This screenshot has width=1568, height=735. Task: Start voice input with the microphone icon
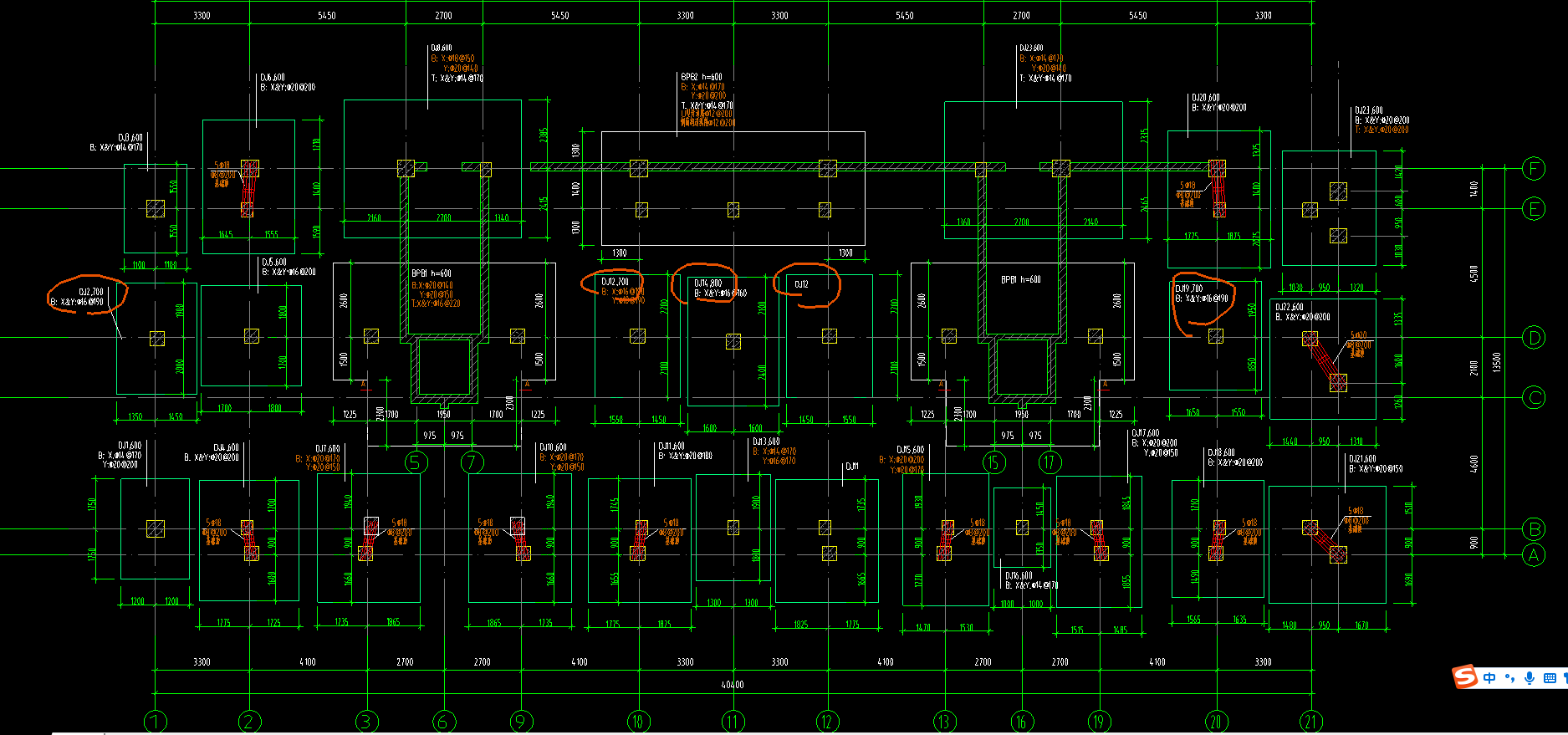(x=1530, y=678)
